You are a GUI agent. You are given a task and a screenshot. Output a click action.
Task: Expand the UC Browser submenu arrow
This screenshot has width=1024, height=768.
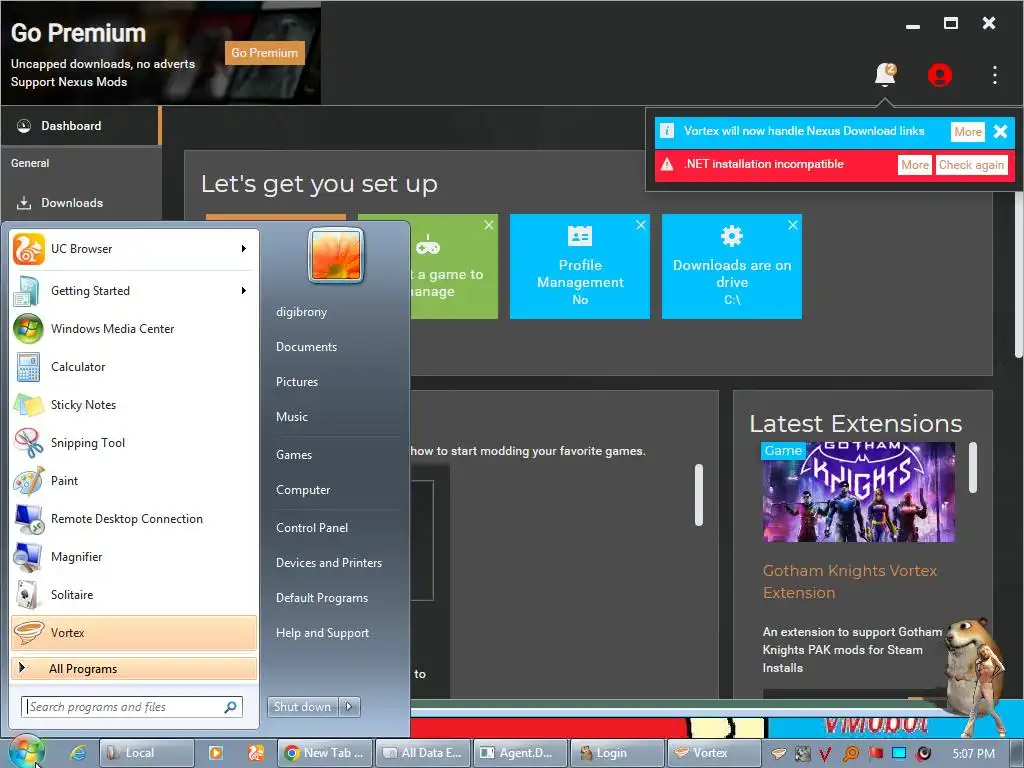click(244, 249)
